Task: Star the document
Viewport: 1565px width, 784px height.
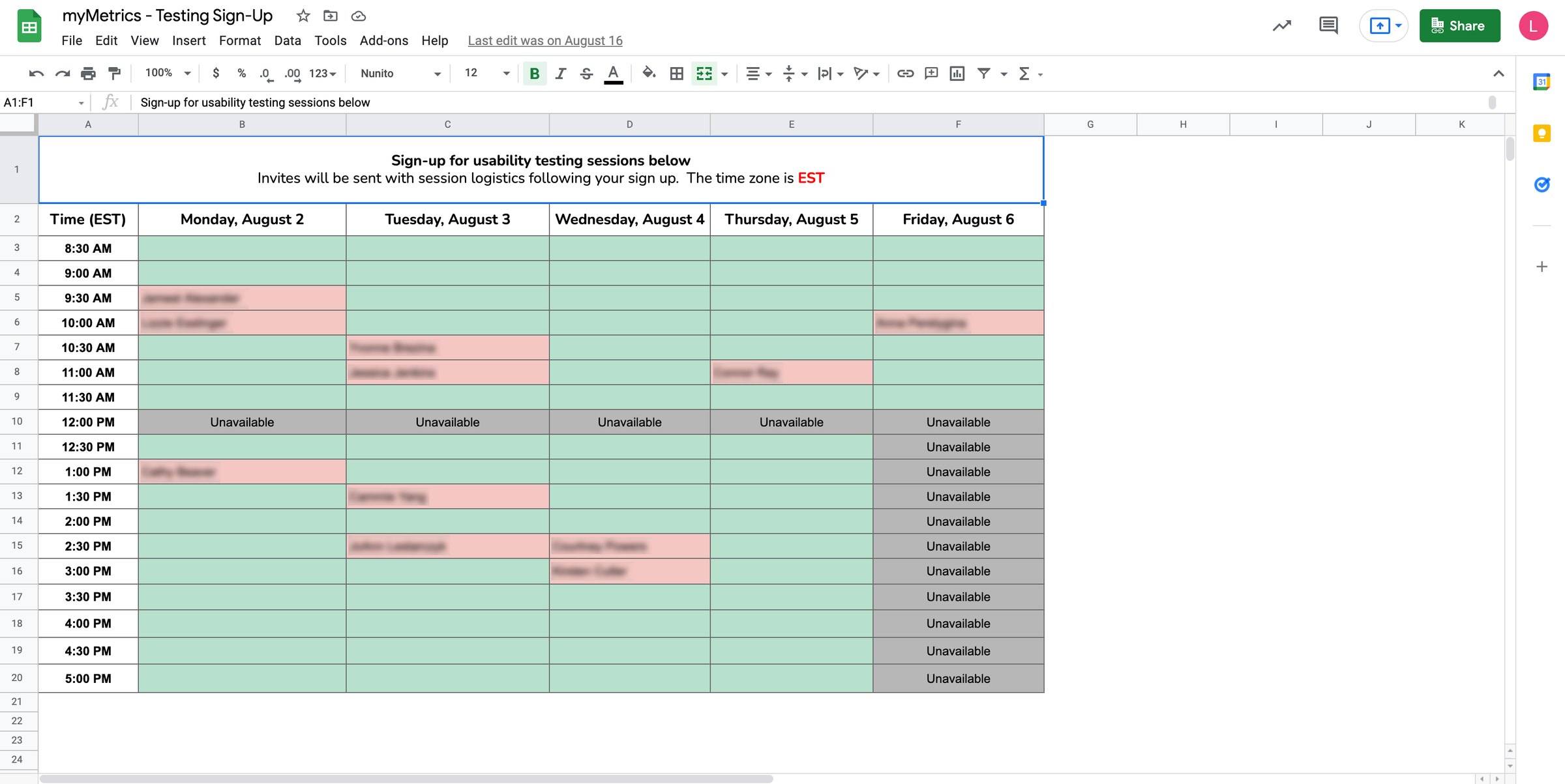Action: [303, 16]
